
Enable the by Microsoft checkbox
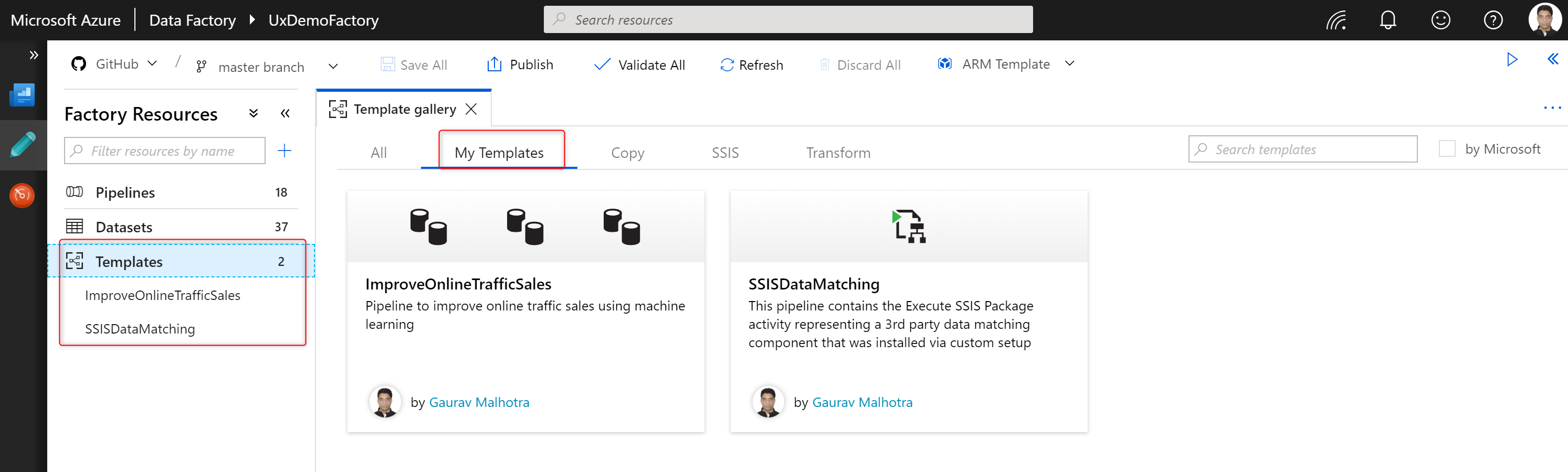click(x=1447, y=149)
